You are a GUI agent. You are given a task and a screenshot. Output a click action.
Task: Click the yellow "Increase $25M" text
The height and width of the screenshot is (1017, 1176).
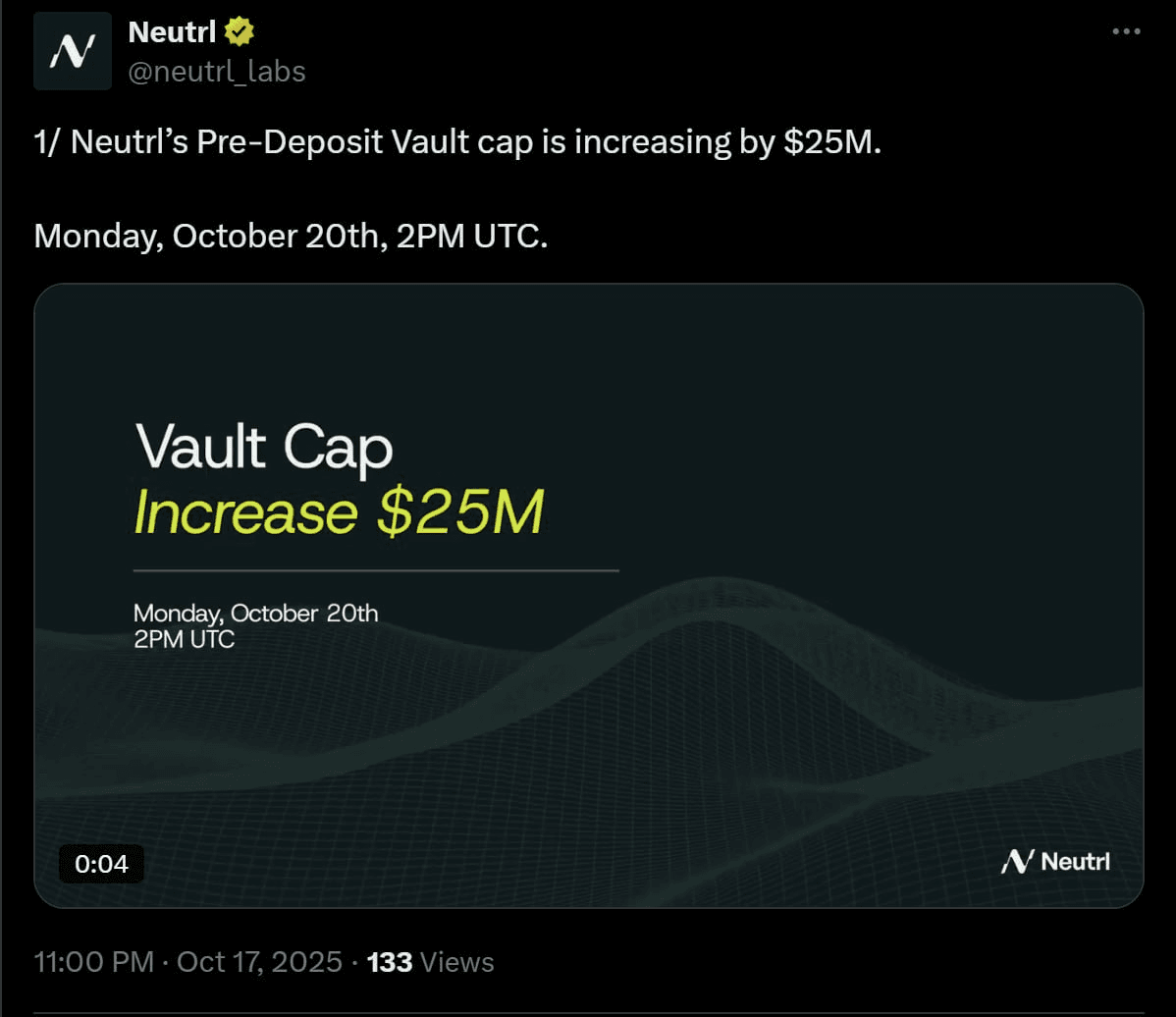[338, 513]
